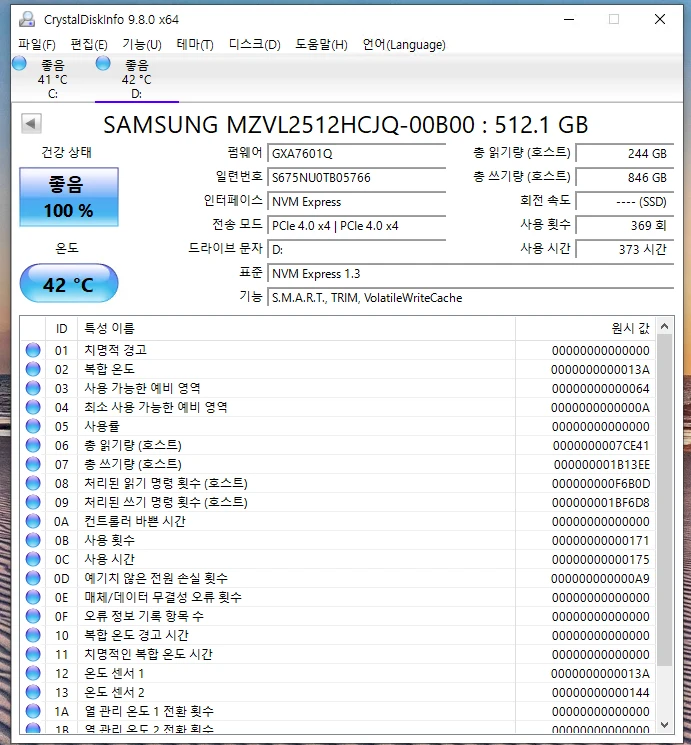The height and width of the screenshot is (745, 691).
Task: Click raw value 00000000000171
Action: 601,541
